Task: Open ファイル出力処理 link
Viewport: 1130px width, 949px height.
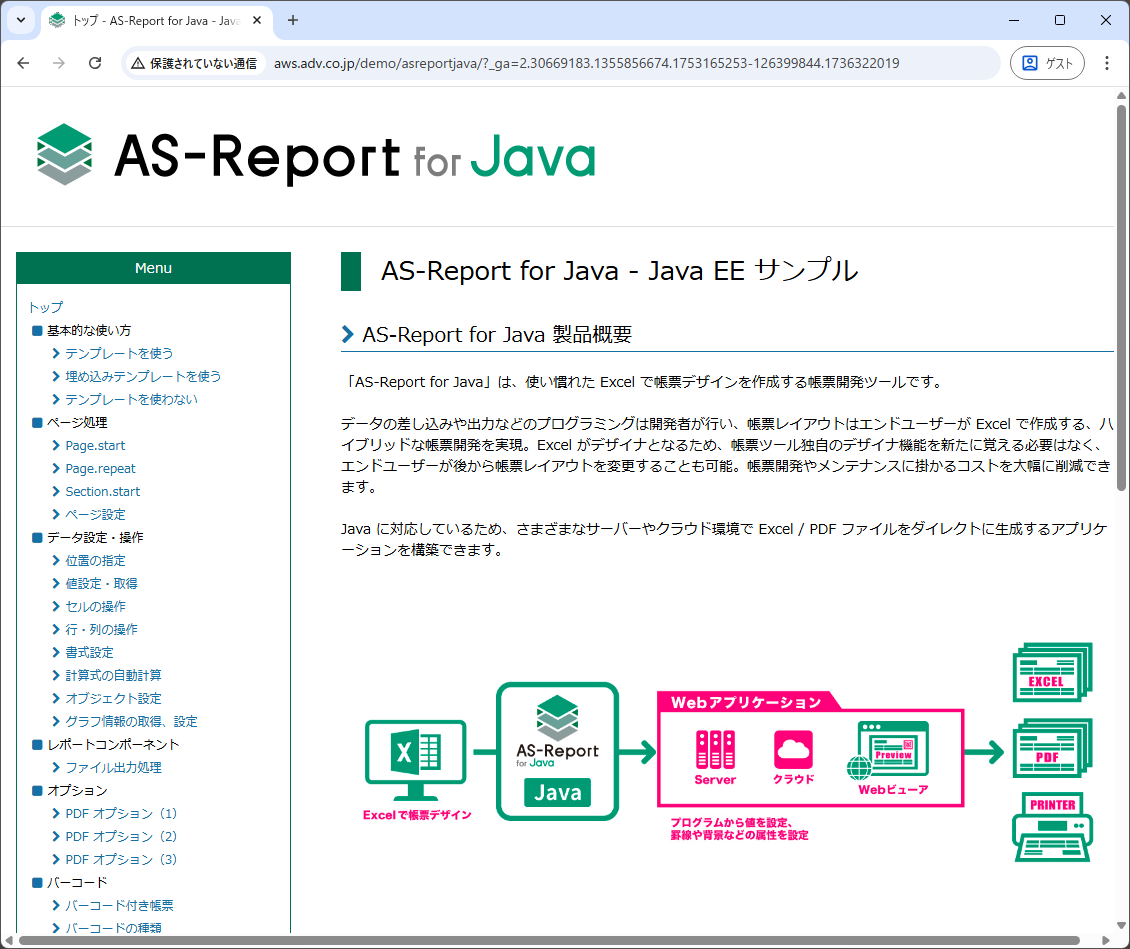Action: 113,767
